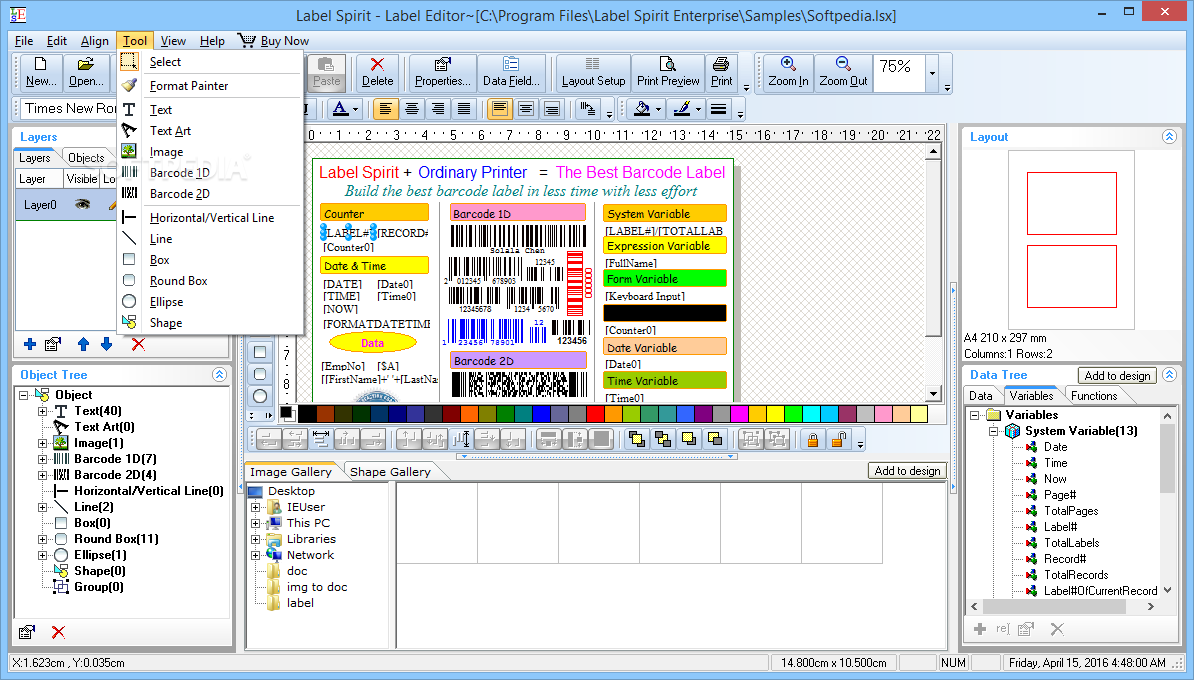
Task: Open the fill color dropdown arrow
Action: pyautogui.click(x=659, y=110)
